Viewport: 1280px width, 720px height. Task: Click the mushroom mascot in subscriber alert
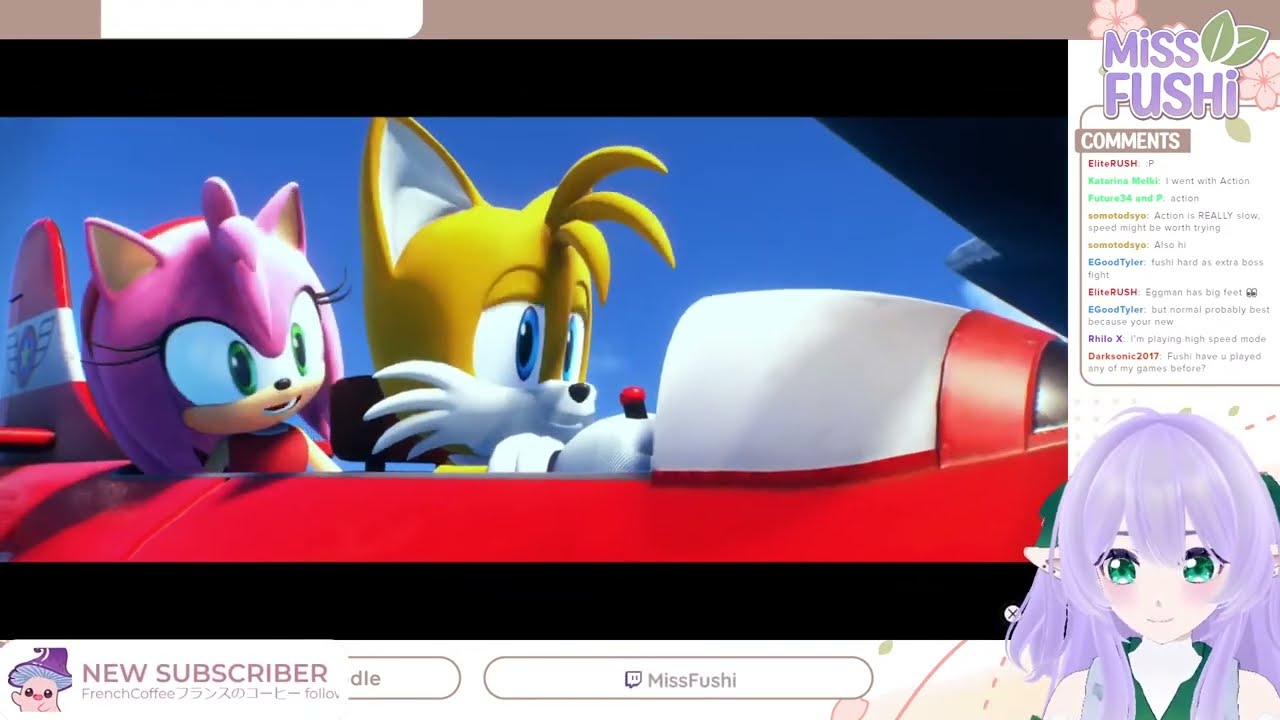[39, 680]
